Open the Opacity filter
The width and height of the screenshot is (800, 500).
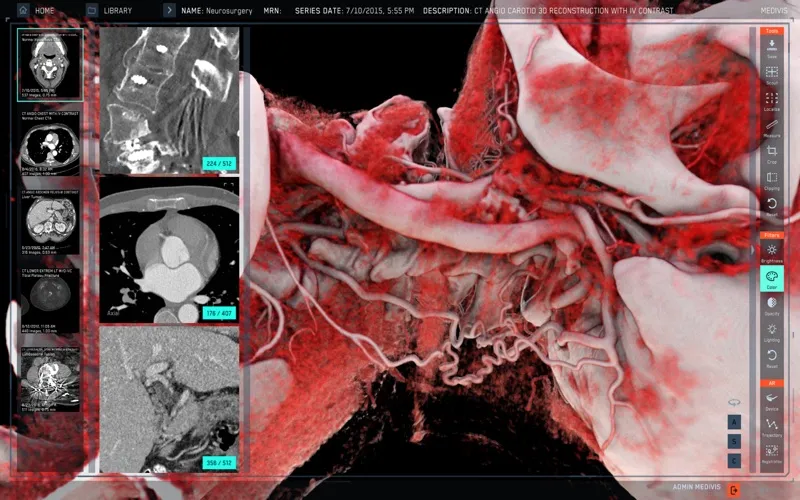point(771,306)
